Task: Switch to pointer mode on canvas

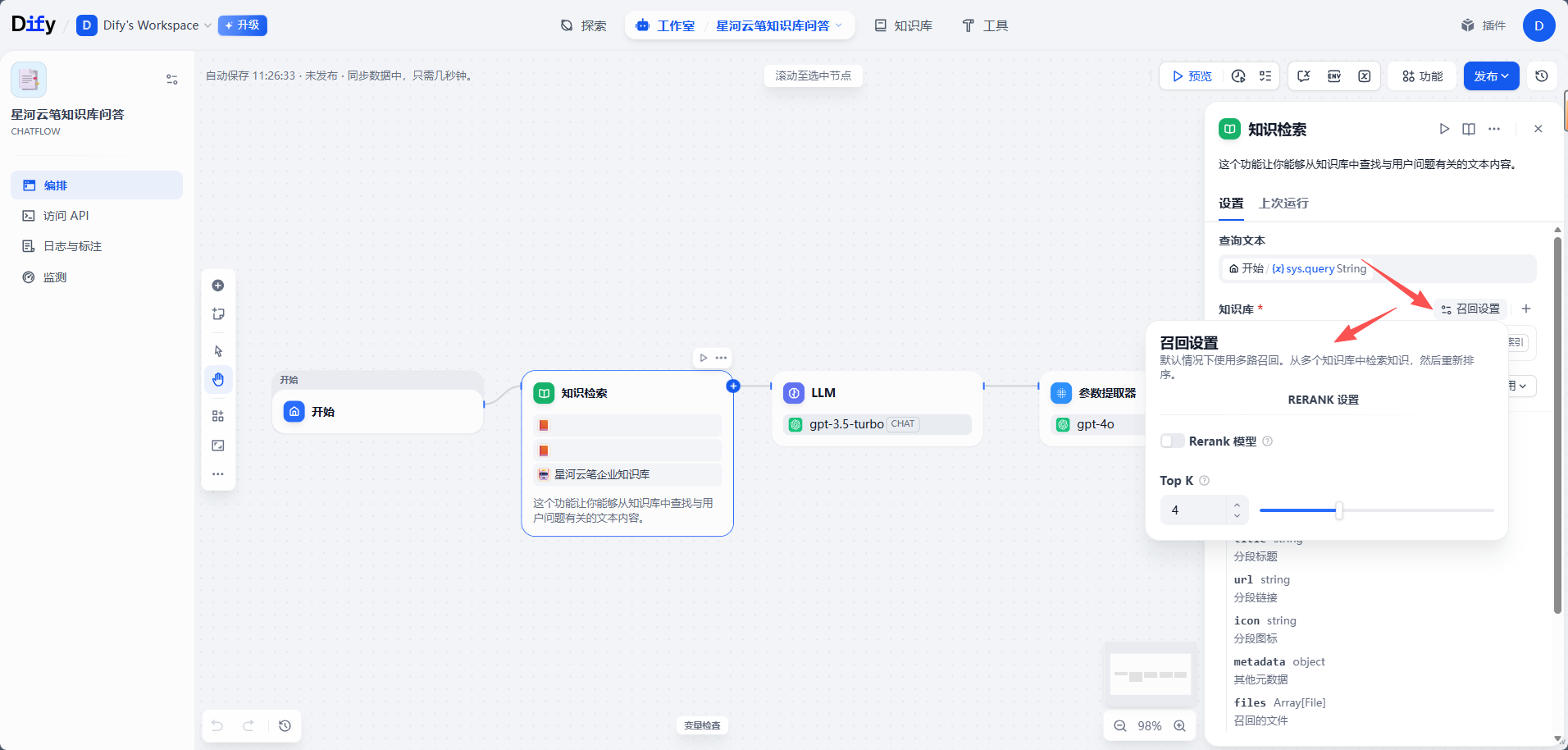Action: 218,351
